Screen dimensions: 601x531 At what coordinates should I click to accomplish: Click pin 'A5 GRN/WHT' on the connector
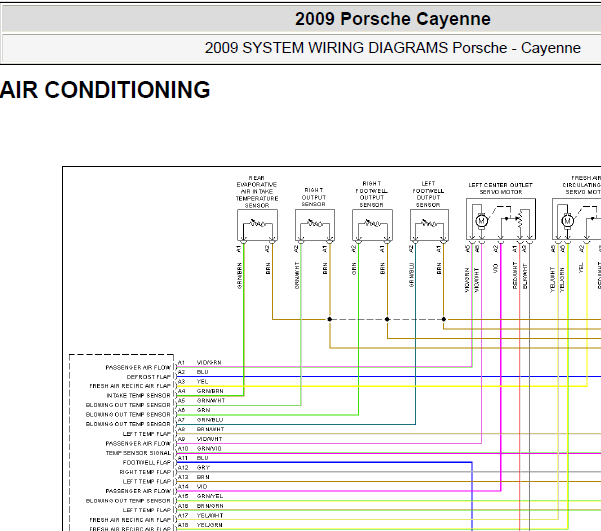(201, 401)
